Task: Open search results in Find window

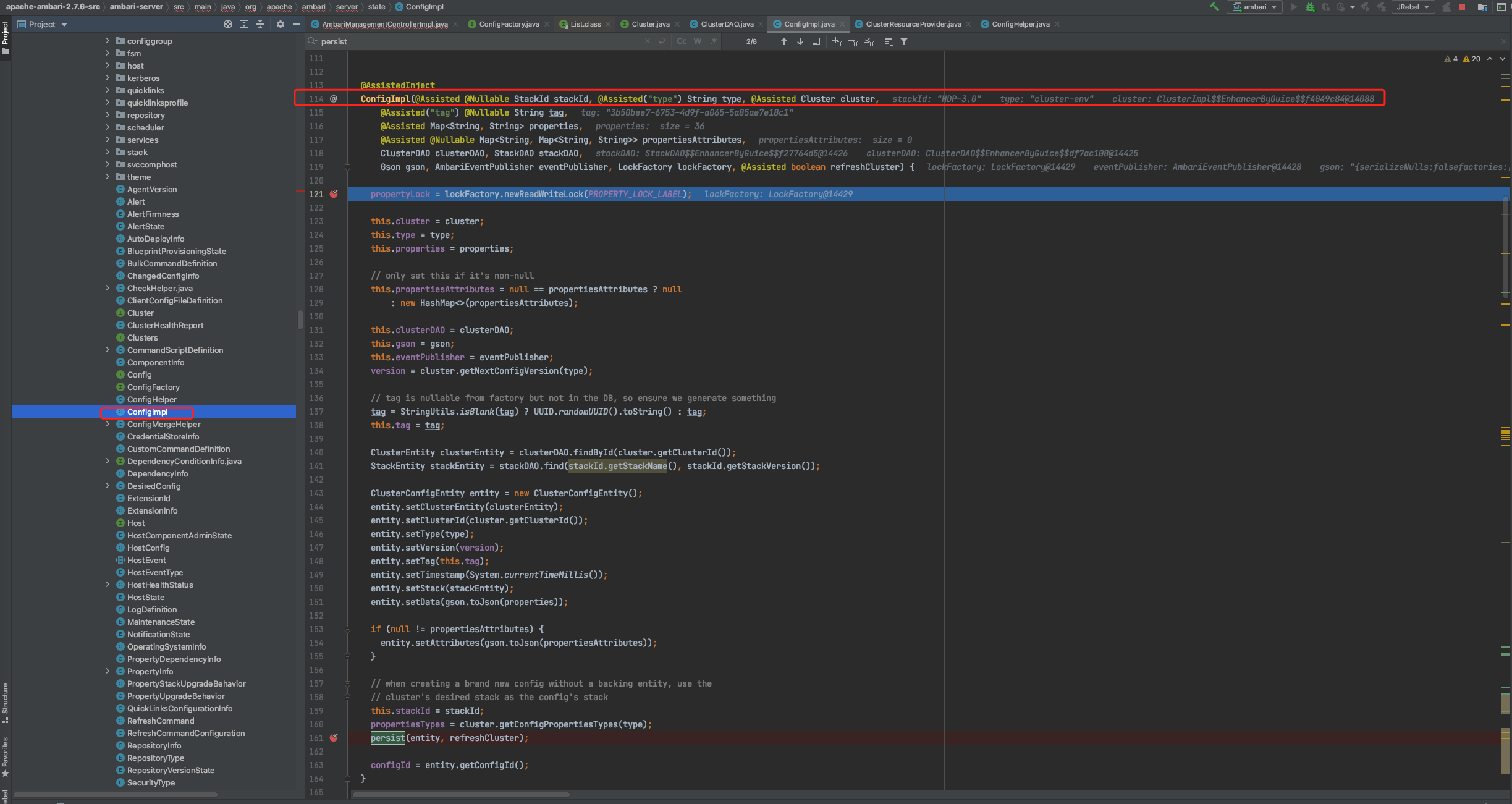Action: click(816, 41)
